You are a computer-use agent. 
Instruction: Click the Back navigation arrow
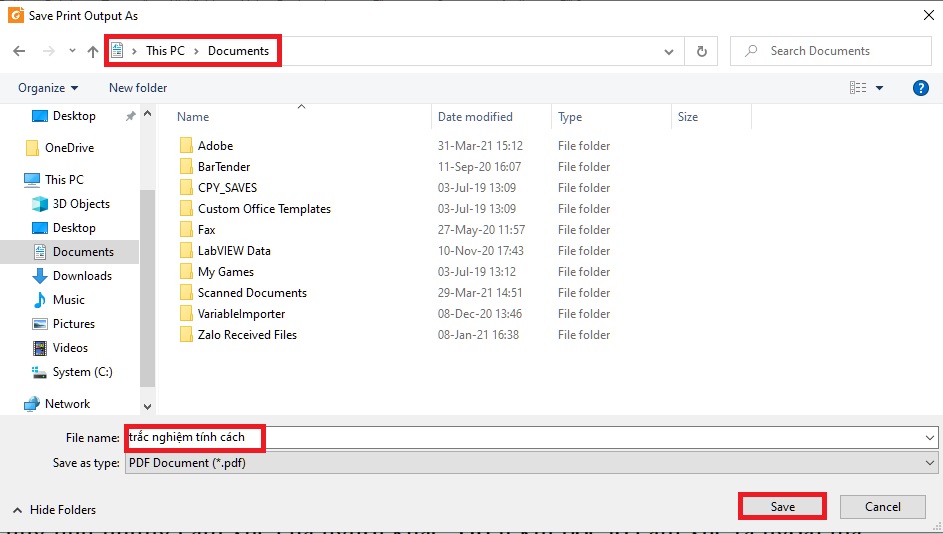click(19, 51)
